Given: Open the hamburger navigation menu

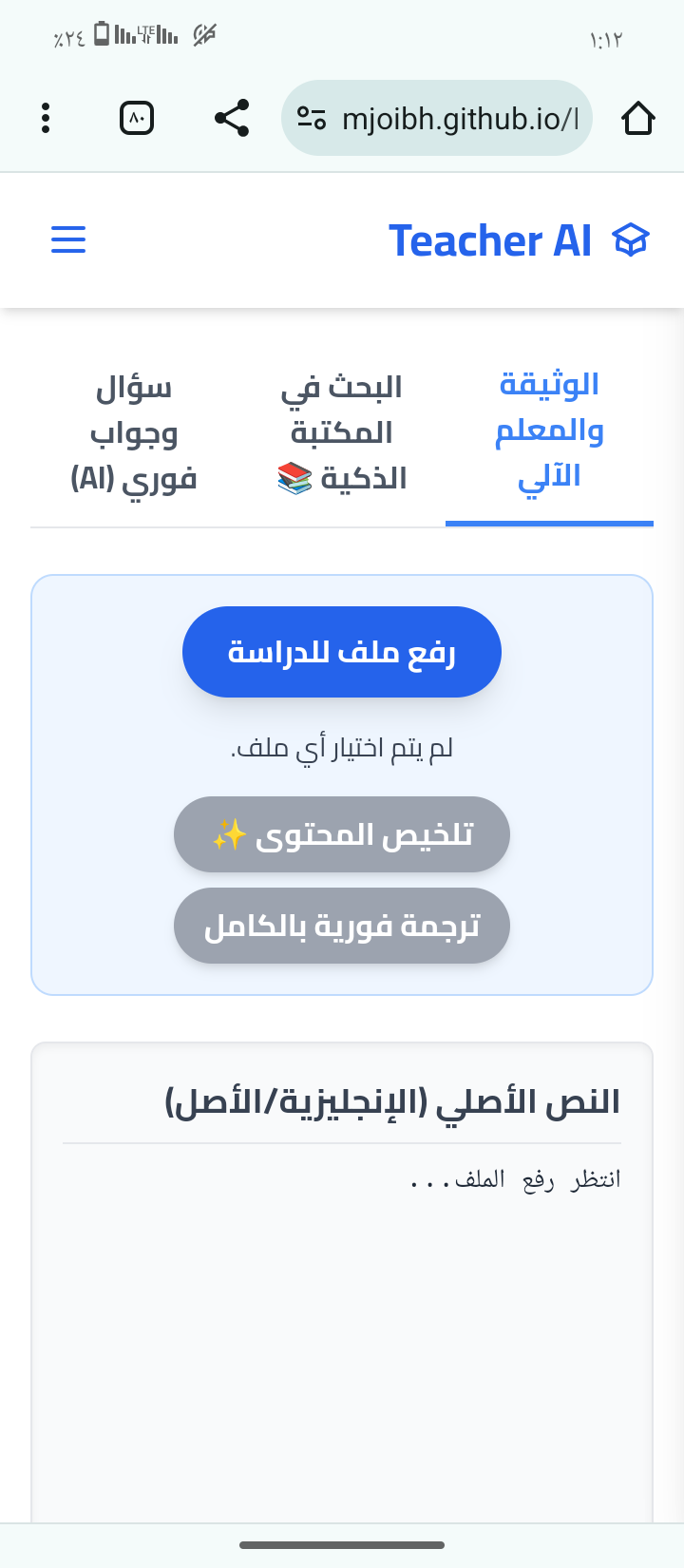Looking at the screenshot, I should tap(68, 239).
